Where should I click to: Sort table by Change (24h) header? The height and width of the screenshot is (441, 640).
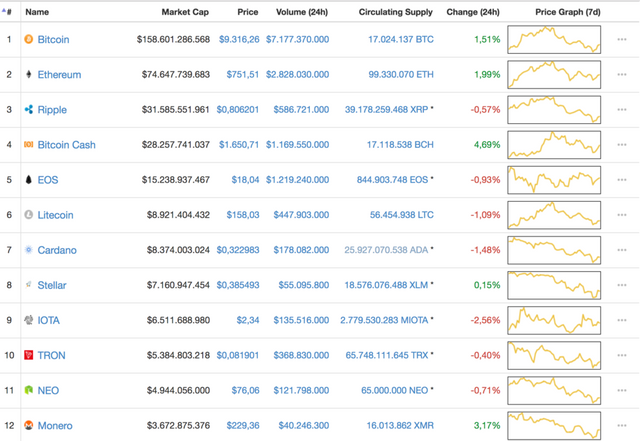473,12
